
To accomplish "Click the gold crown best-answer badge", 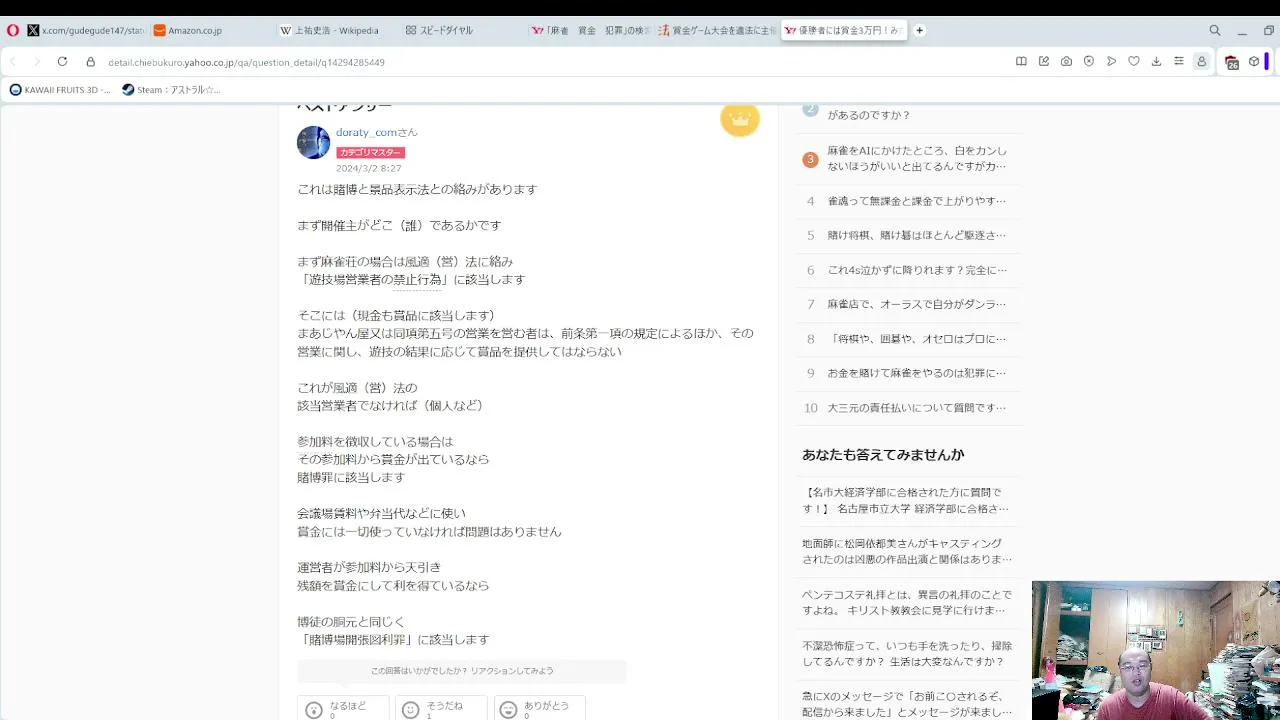I will point(740,119).
